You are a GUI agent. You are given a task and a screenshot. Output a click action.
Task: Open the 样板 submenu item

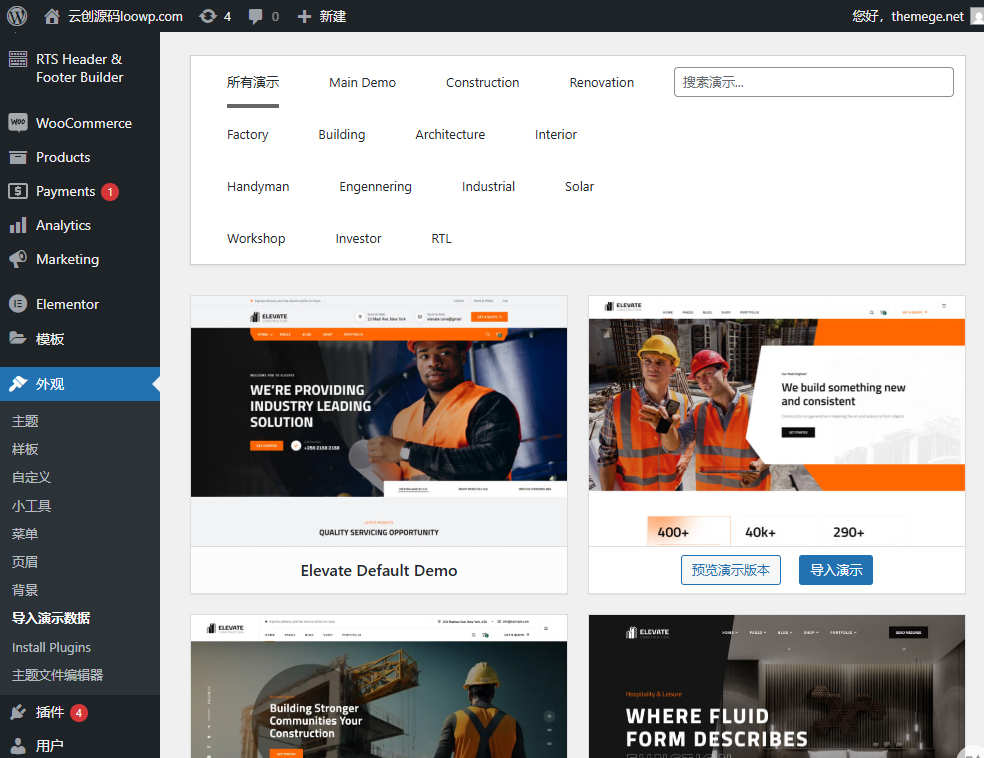tap(25, 449)
